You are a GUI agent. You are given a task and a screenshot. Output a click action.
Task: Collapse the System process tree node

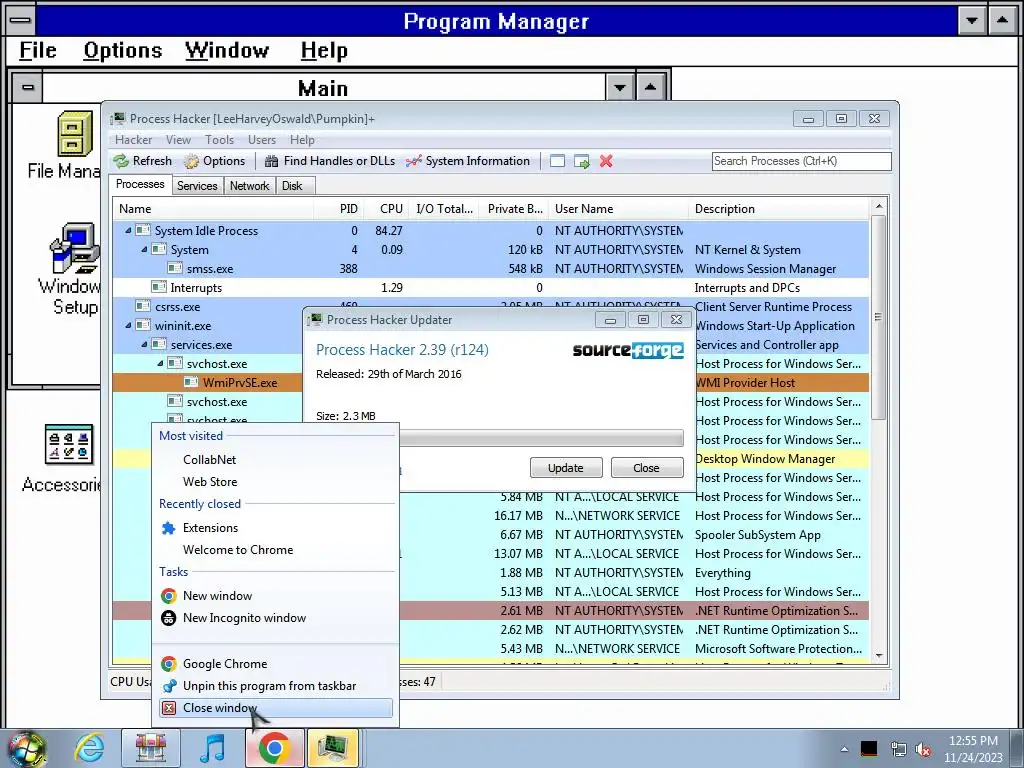(x=144, y=249)
